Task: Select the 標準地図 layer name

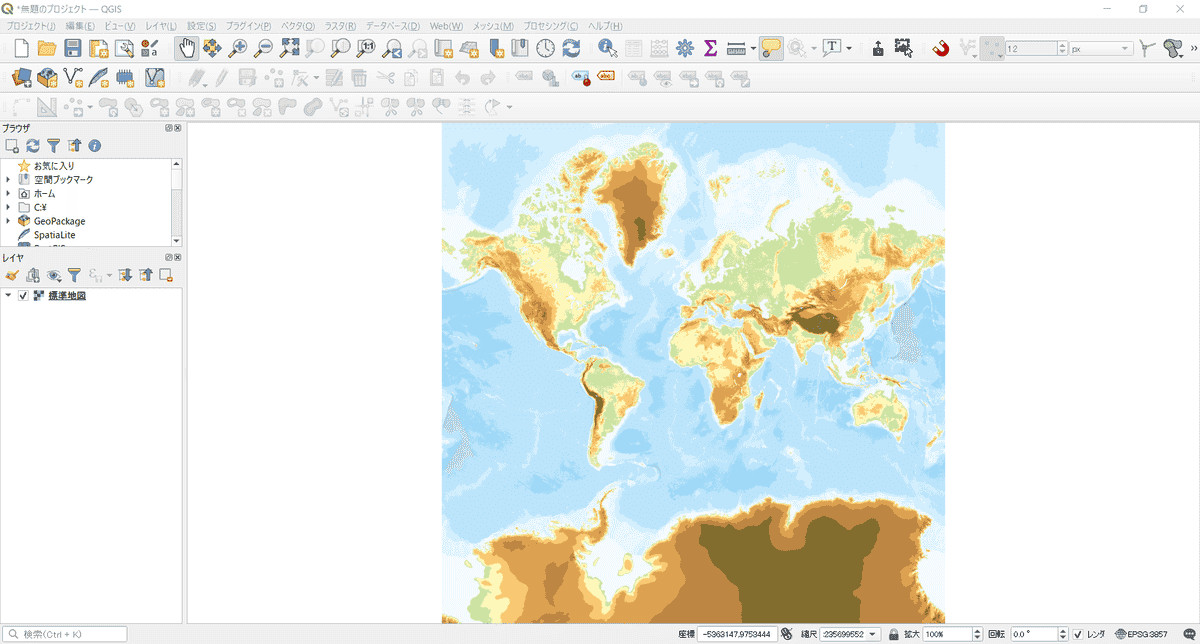Action: [67, 296]
